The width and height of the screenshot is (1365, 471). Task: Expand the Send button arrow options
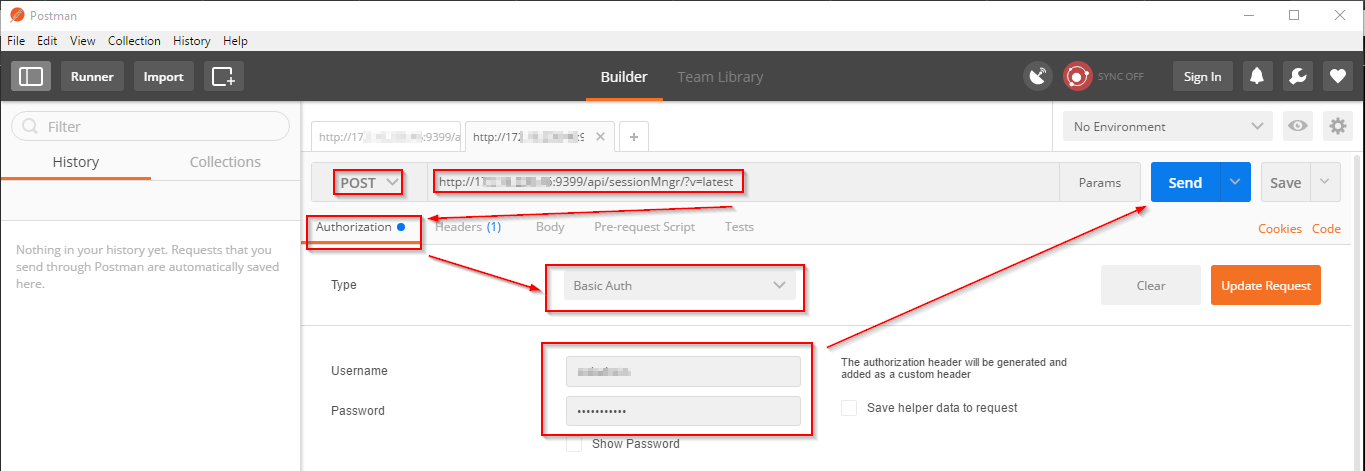click(1235, 182)
